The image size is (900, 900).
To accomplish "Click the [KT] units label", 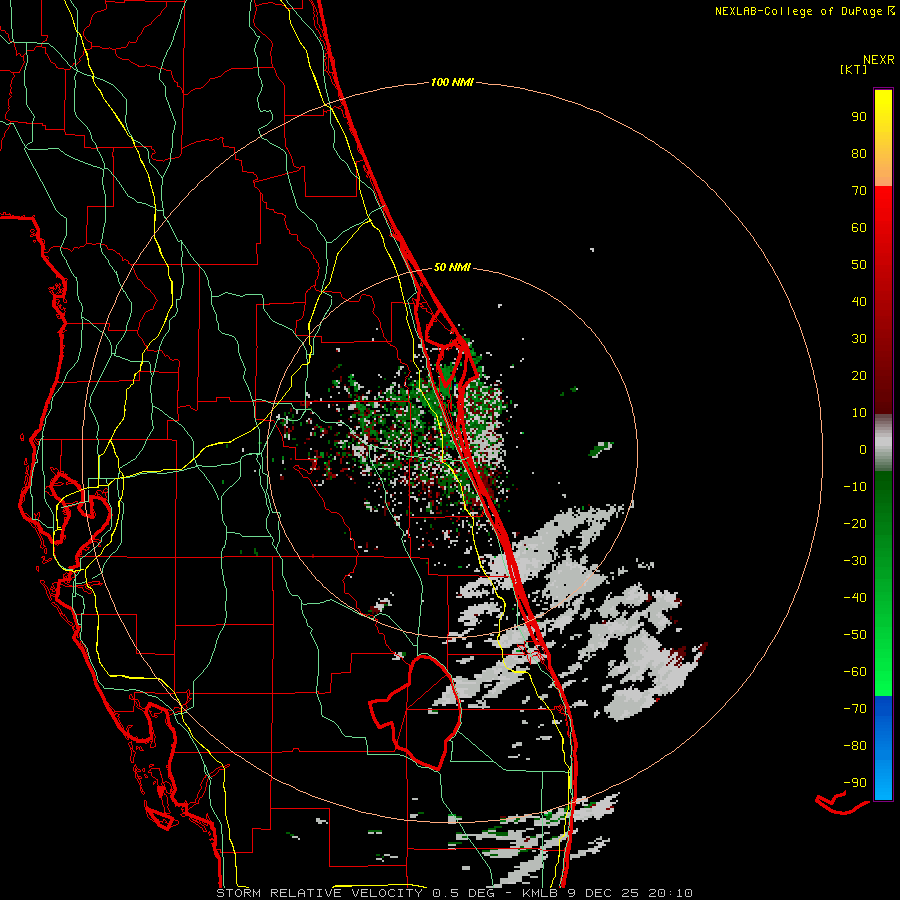I will pos(854,69).
